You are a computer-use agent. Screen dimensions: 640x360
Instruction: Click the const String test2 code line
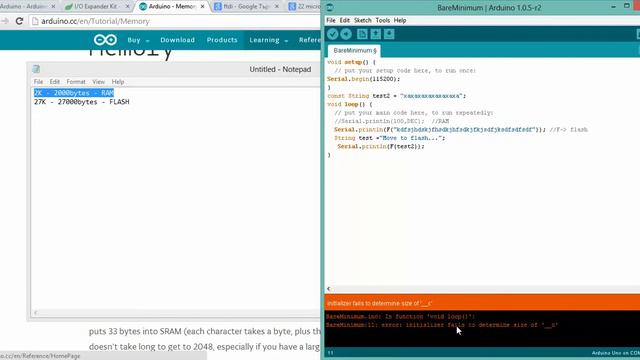pyautogui.click(x=396, y=96)
